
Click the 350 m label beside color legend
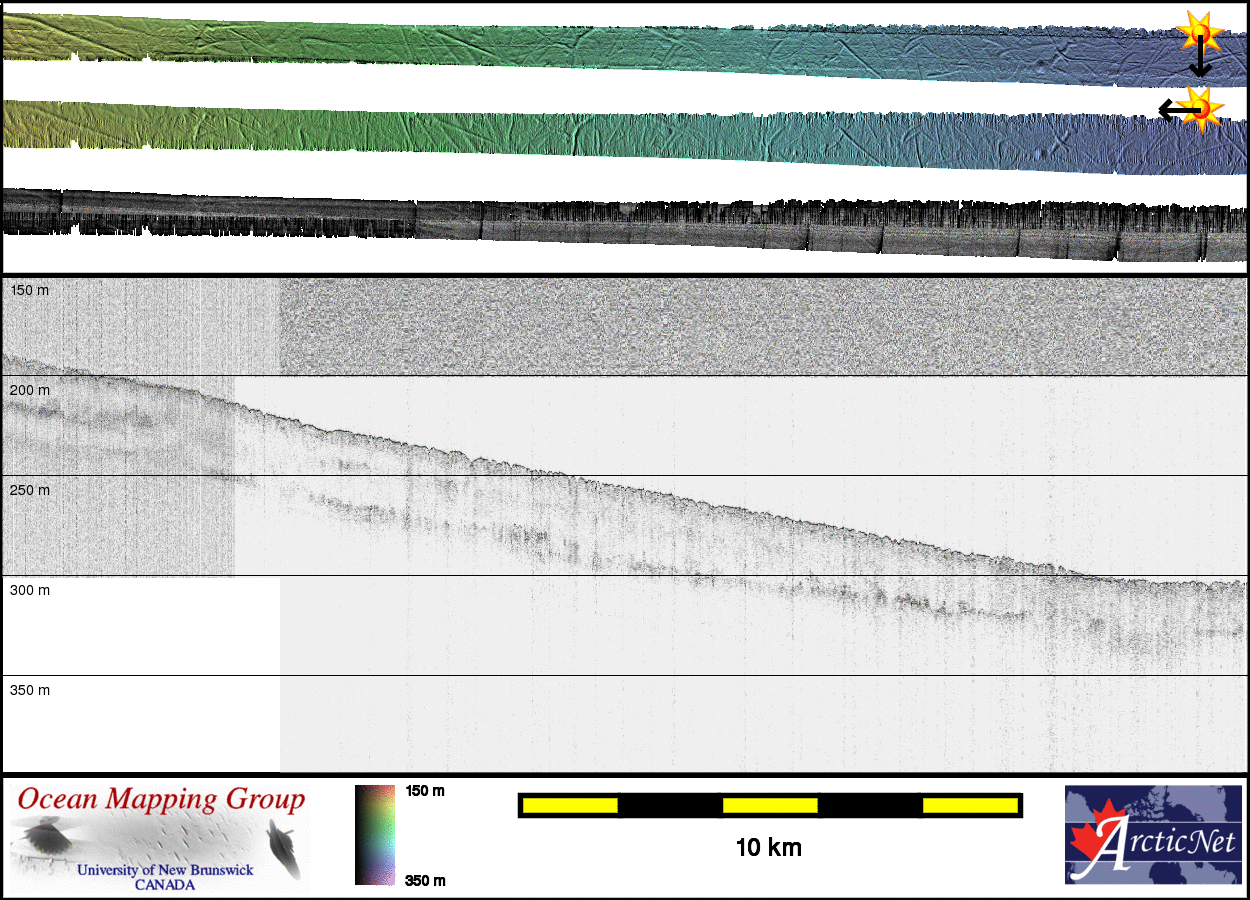424,880
